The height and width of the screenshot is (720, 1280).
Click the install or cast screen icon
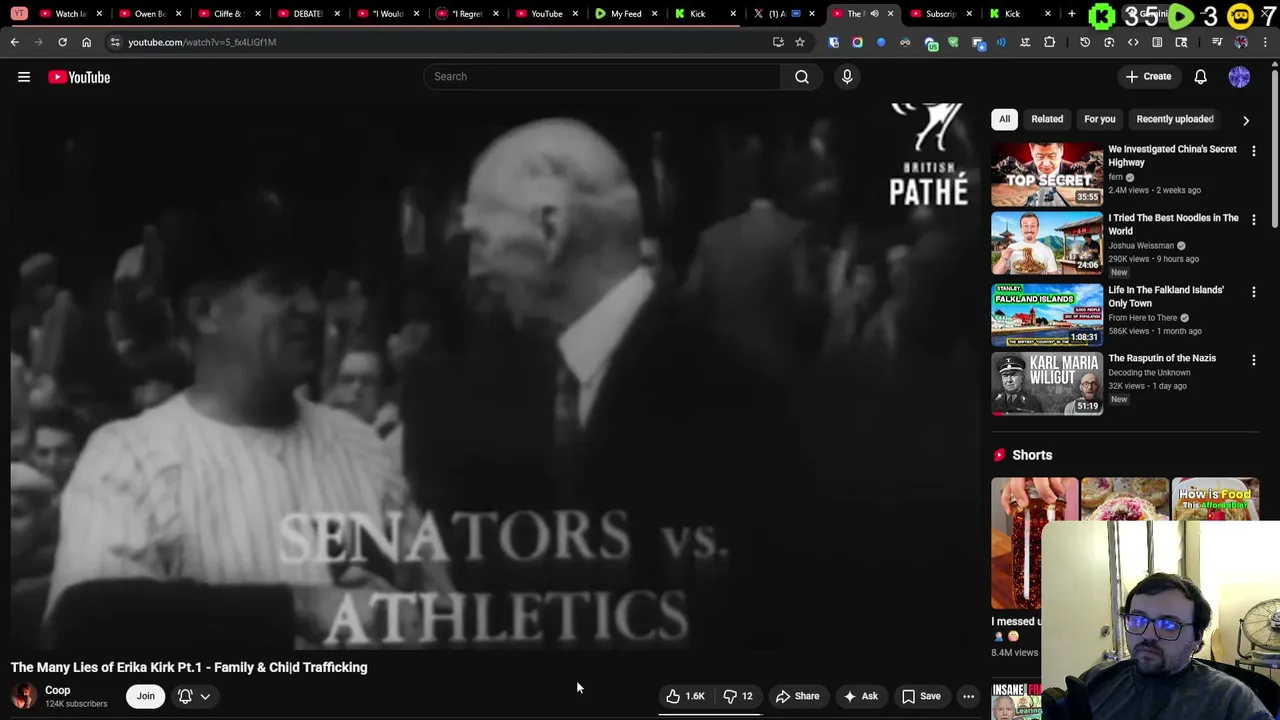pyautogui.click(x=778, y=42)
